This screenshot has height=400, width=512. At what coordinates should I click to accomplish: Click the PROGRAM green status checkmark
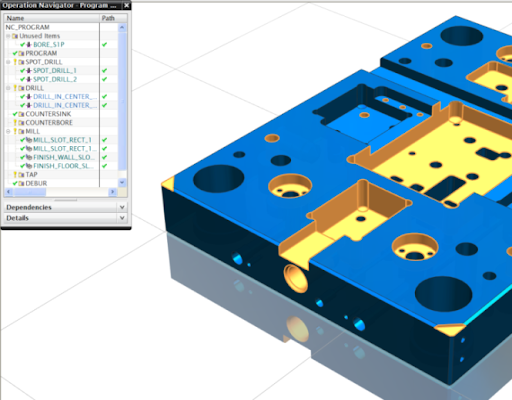click(15, 53)
